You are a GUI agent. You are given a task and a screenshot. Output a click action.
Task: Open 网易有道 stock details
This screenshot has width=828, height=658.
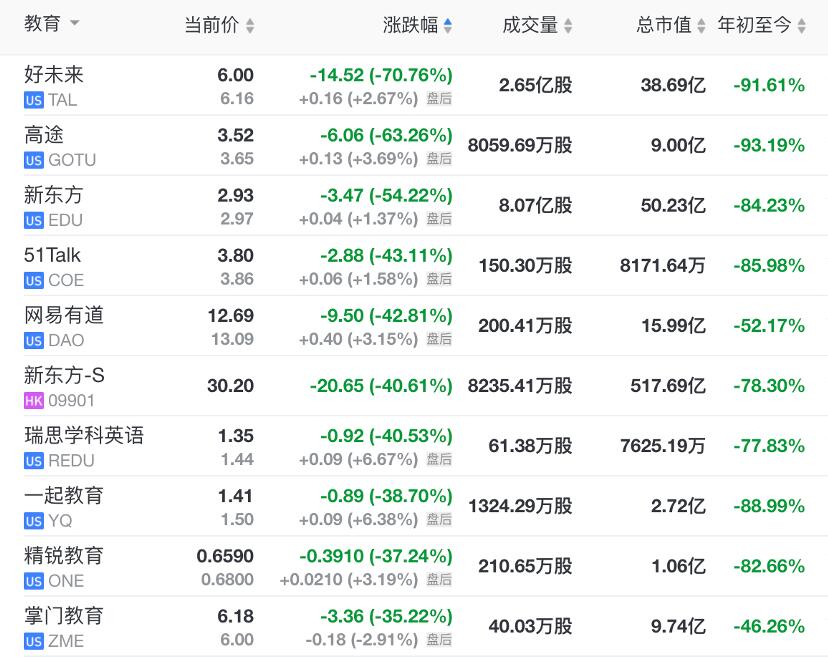pos(64,315)
